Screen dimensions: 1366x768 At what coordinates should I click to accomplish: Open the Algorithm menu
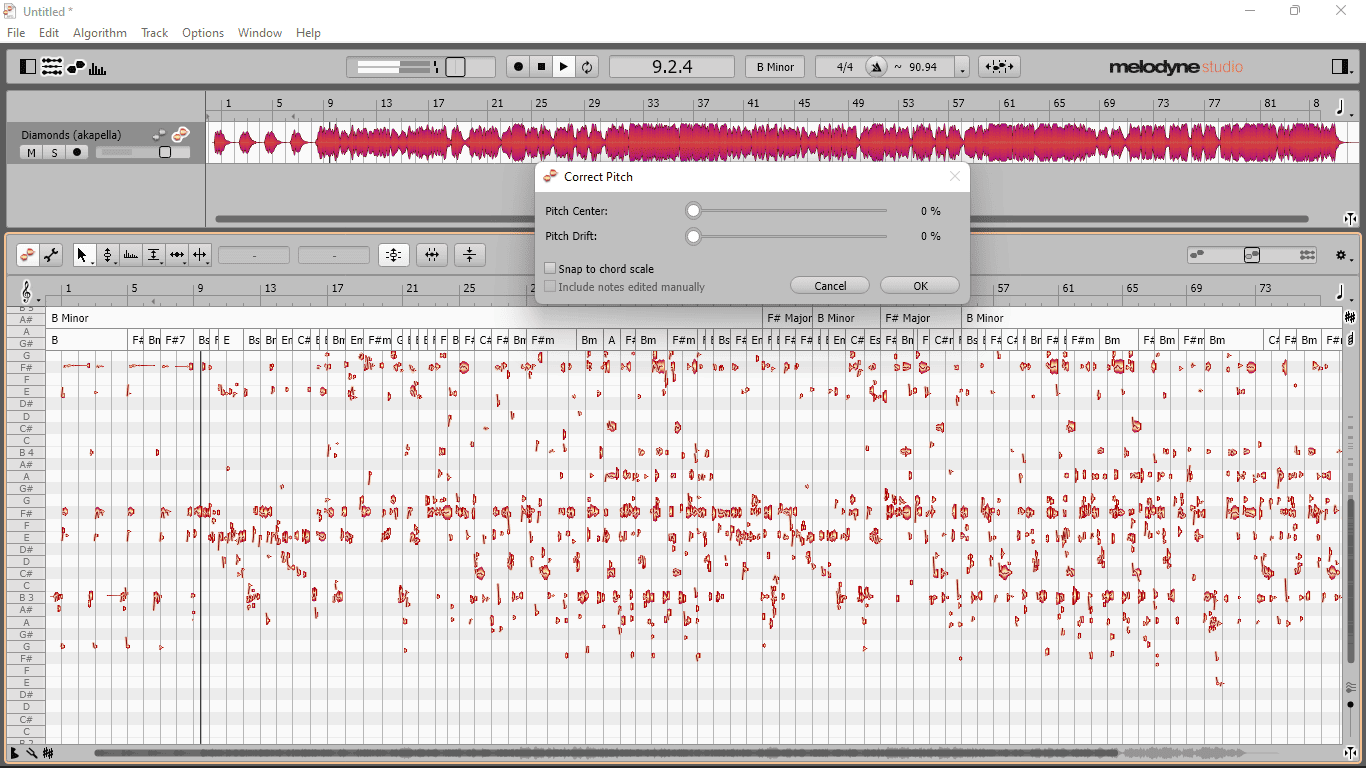[100, 33]
